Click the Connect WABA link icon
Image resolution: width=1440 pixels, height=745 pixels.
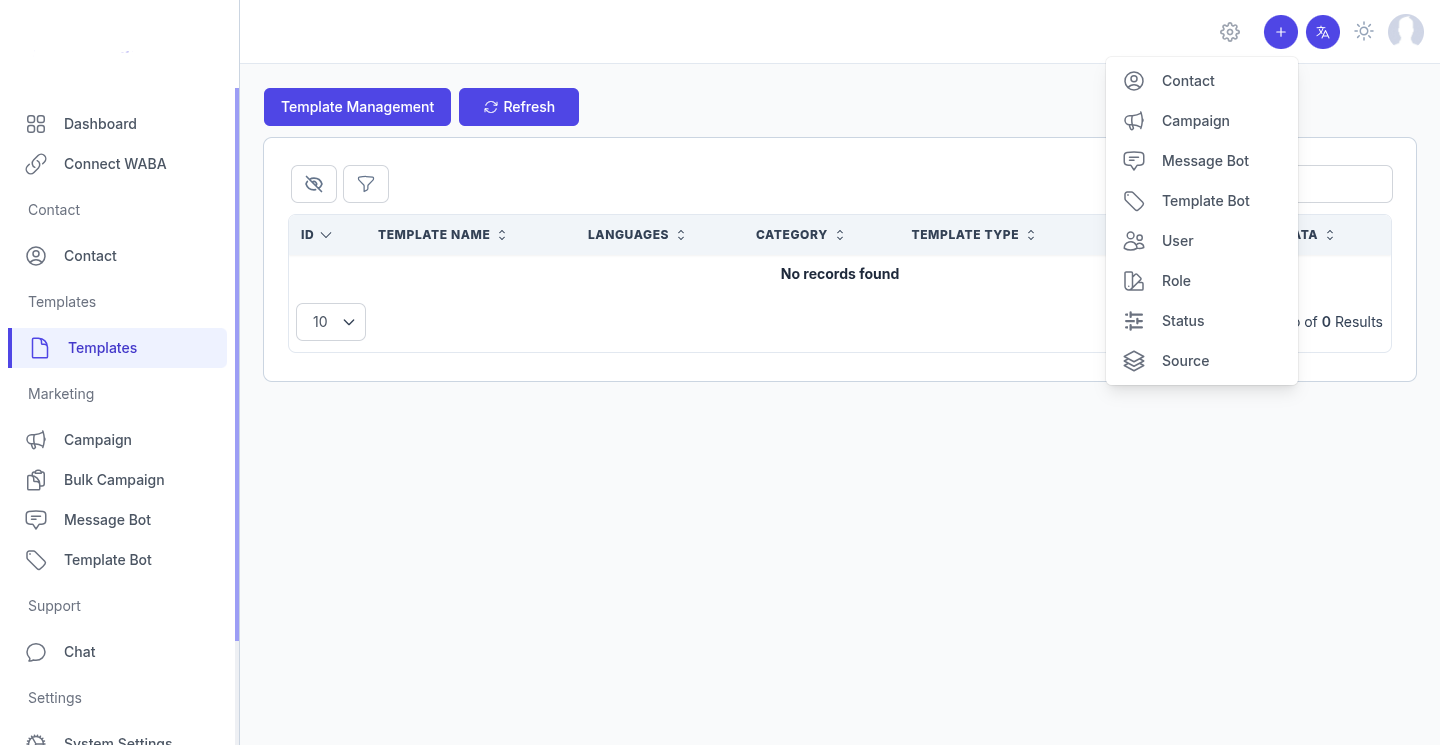36,164
